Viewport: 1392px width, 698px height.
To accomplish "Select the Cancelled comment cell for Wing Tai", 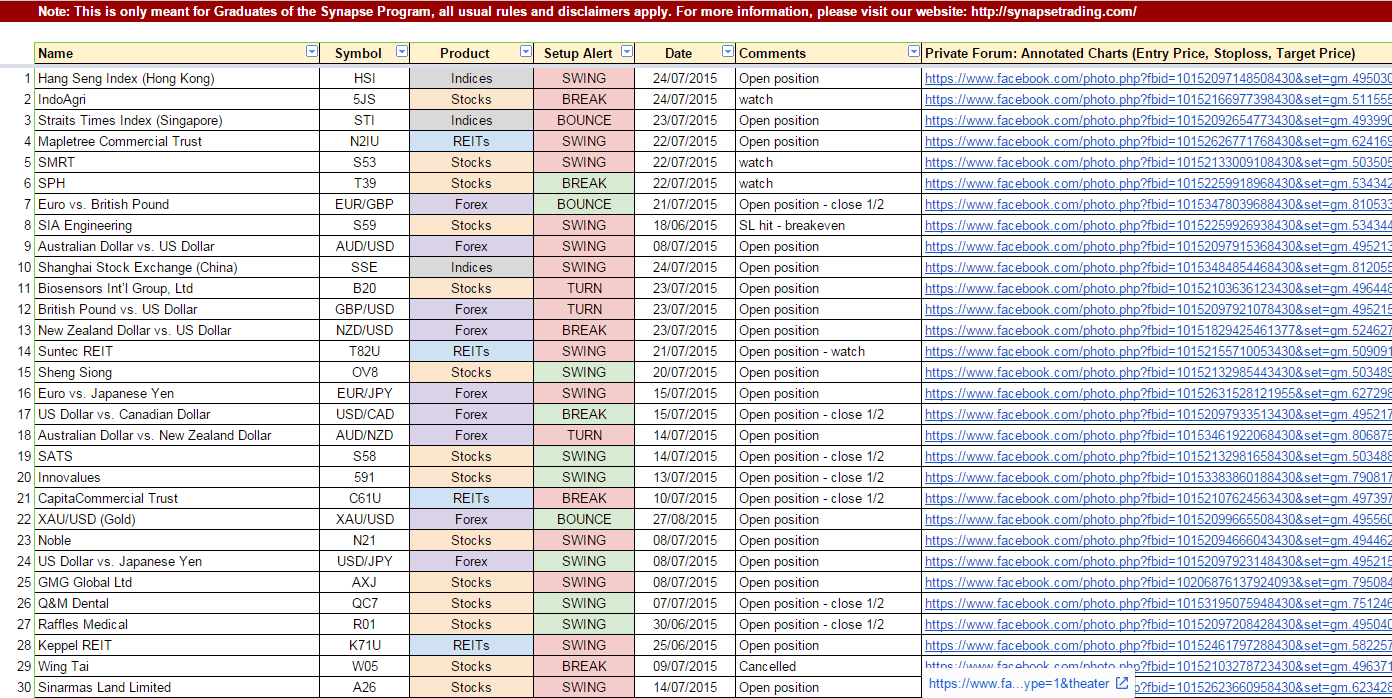I will click(x=828, y=666).
